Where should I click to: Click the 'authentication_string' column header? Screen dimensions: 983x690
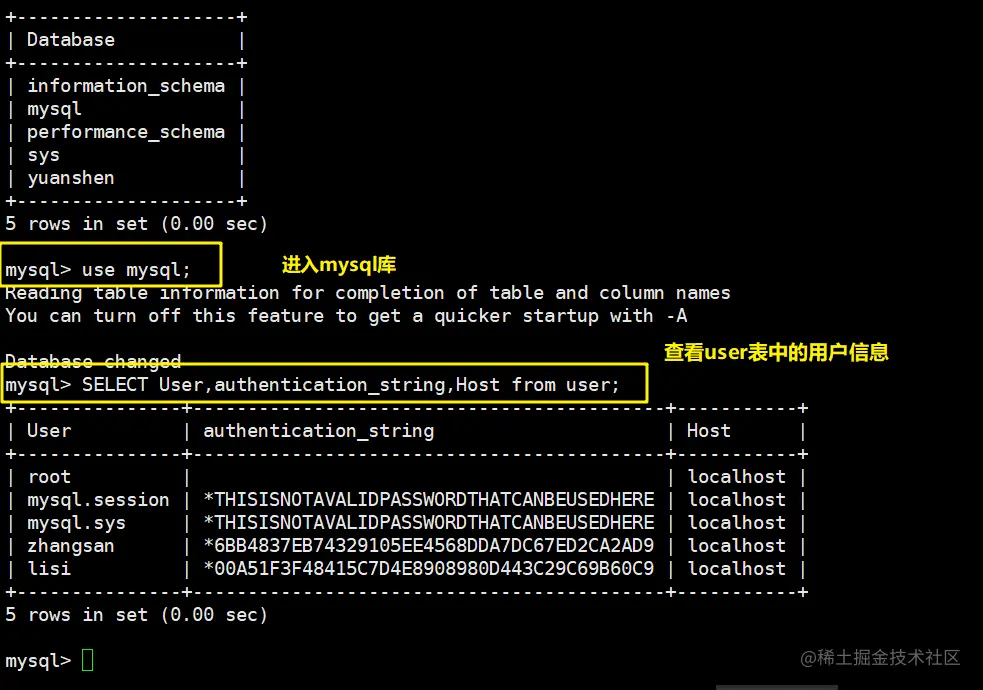point(318,431)
